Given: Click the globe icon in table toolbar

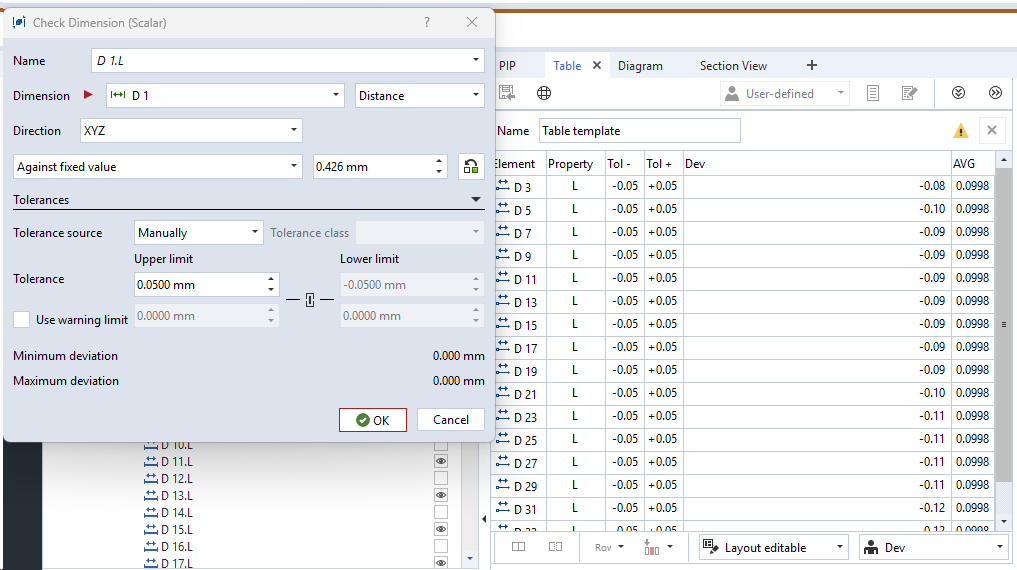Looking at the screenshot, I should [544, 93].
